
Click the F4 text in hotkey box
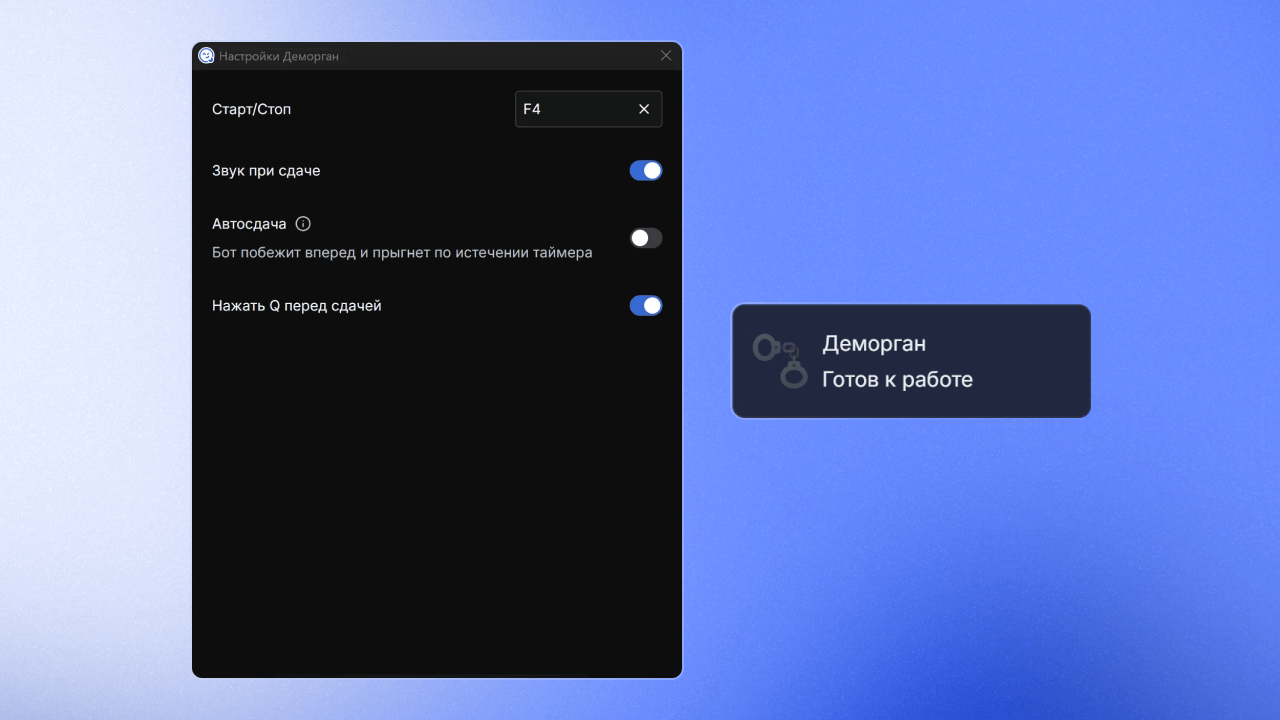tap(532, 109)
